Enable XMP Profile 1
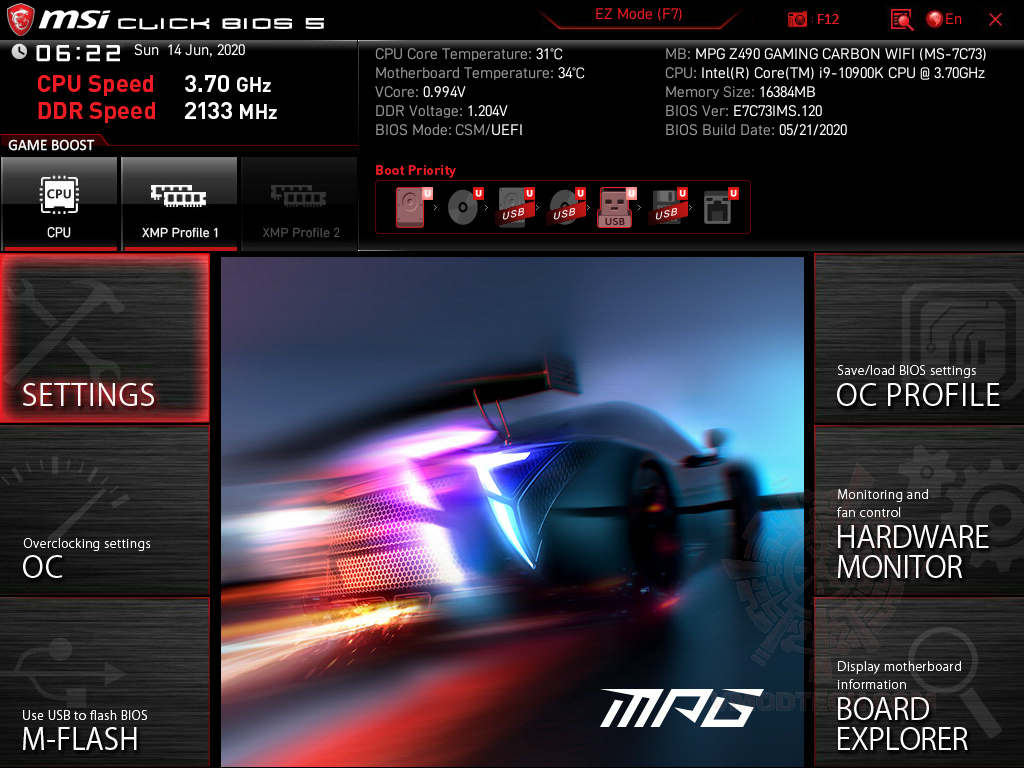 180,204
